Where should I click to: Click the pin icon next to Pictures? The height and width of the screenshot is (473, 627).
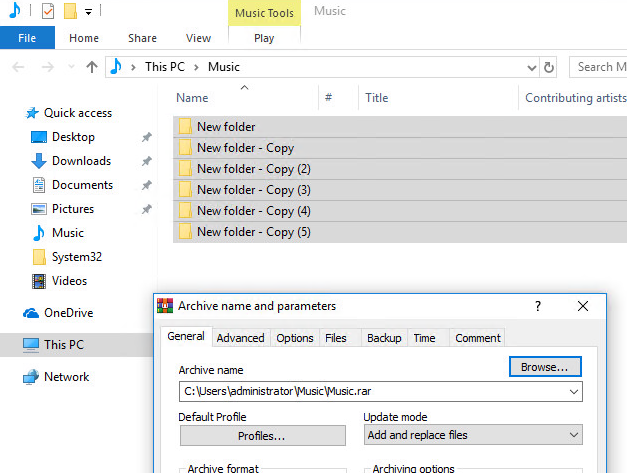coord(147,209)
